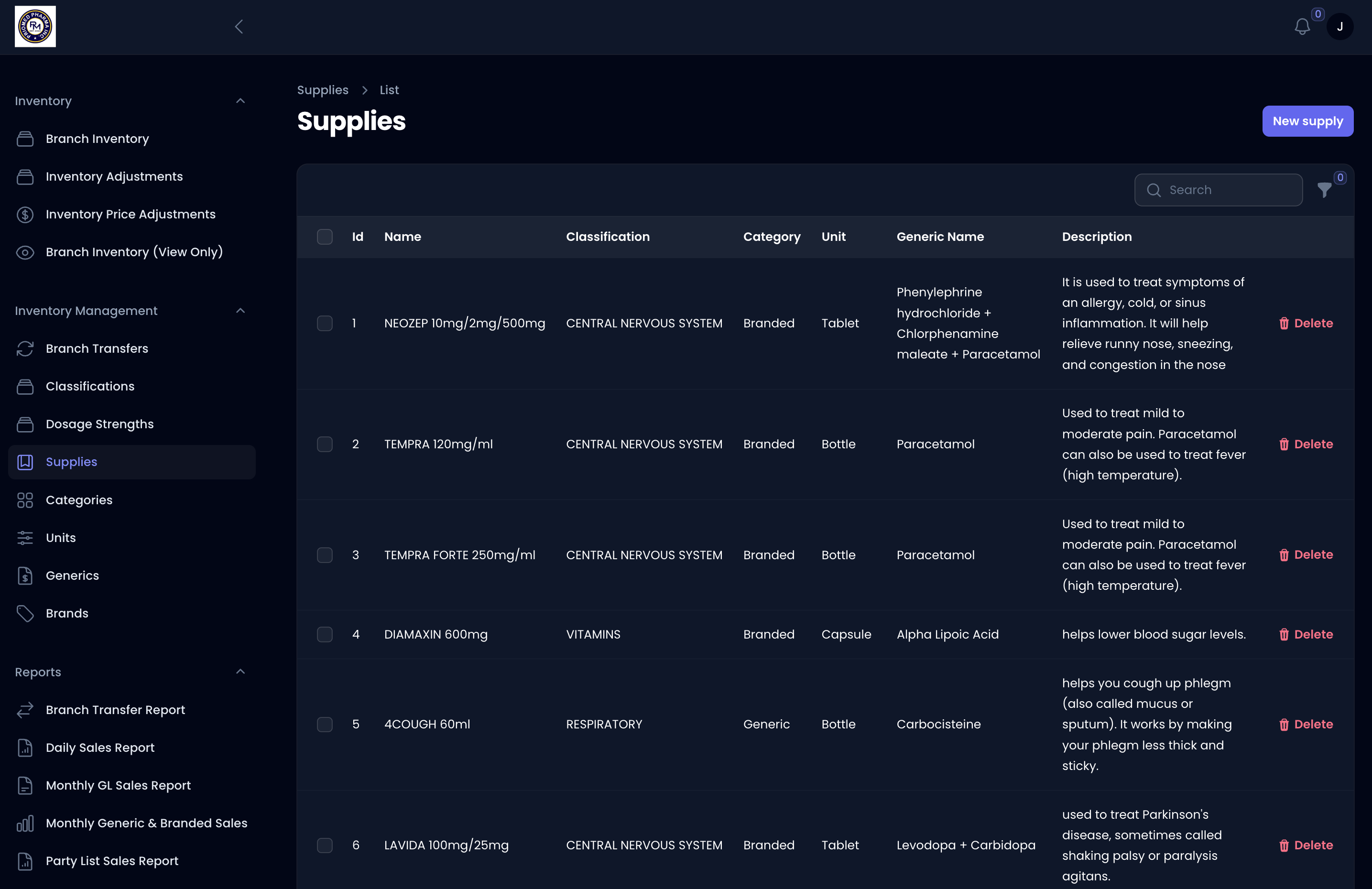Open the Brands management section
Image resolution: width=1372 pixels, height=889 pixels.
point(66,613)
